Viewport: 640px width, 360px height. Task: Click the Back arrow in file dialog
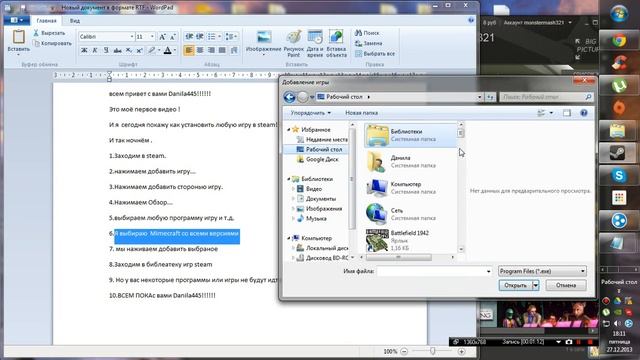tap(289, 97)
